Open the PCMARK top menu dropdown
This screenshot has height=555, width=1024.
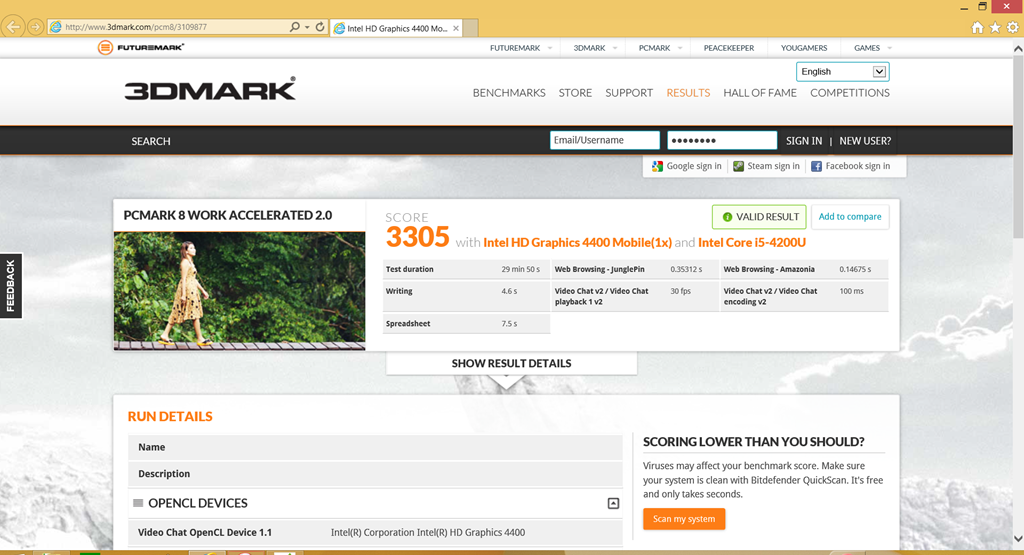(680, 48)
